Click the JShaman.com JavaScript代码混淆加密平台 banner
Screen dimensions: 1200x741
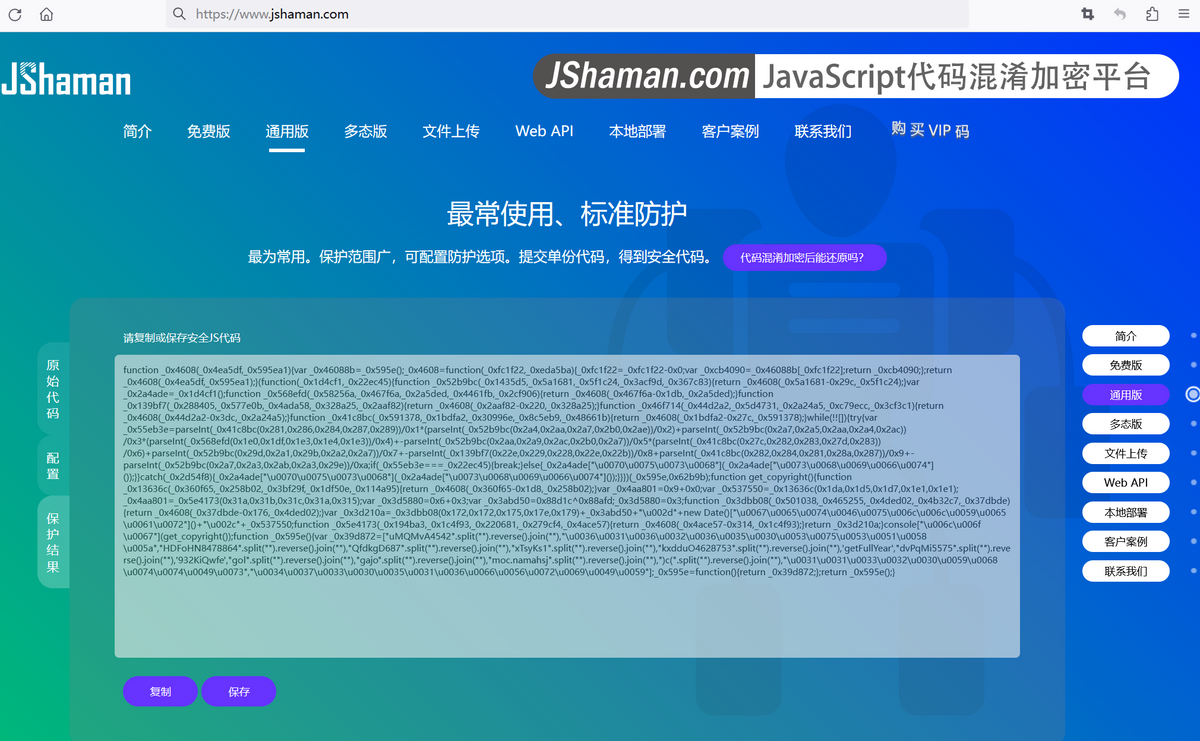[x=856, y=76]
